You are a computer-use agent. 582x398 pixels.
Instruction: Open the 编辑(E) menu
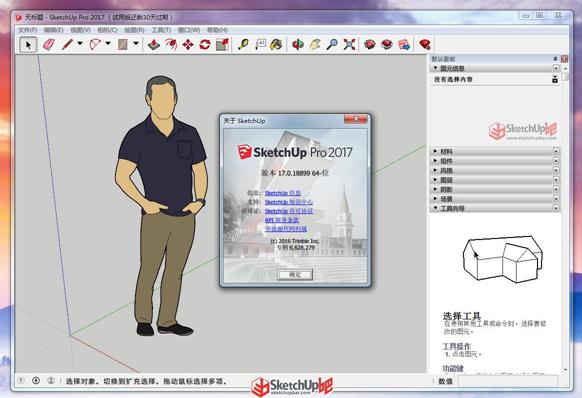click(x=53, y=30)
